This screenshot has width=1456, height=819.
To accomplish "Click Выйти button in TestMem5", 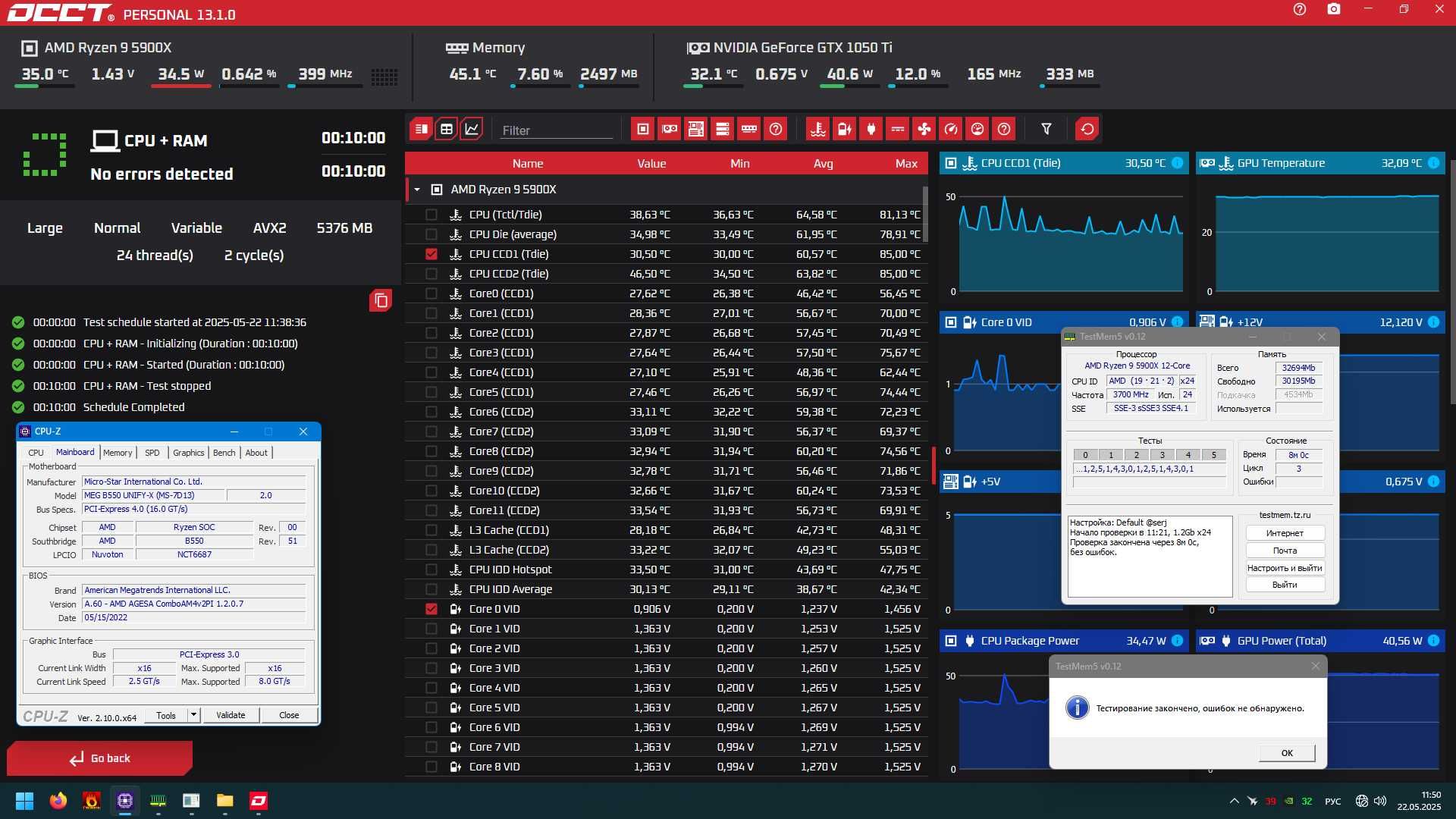I will [1285, 585].
